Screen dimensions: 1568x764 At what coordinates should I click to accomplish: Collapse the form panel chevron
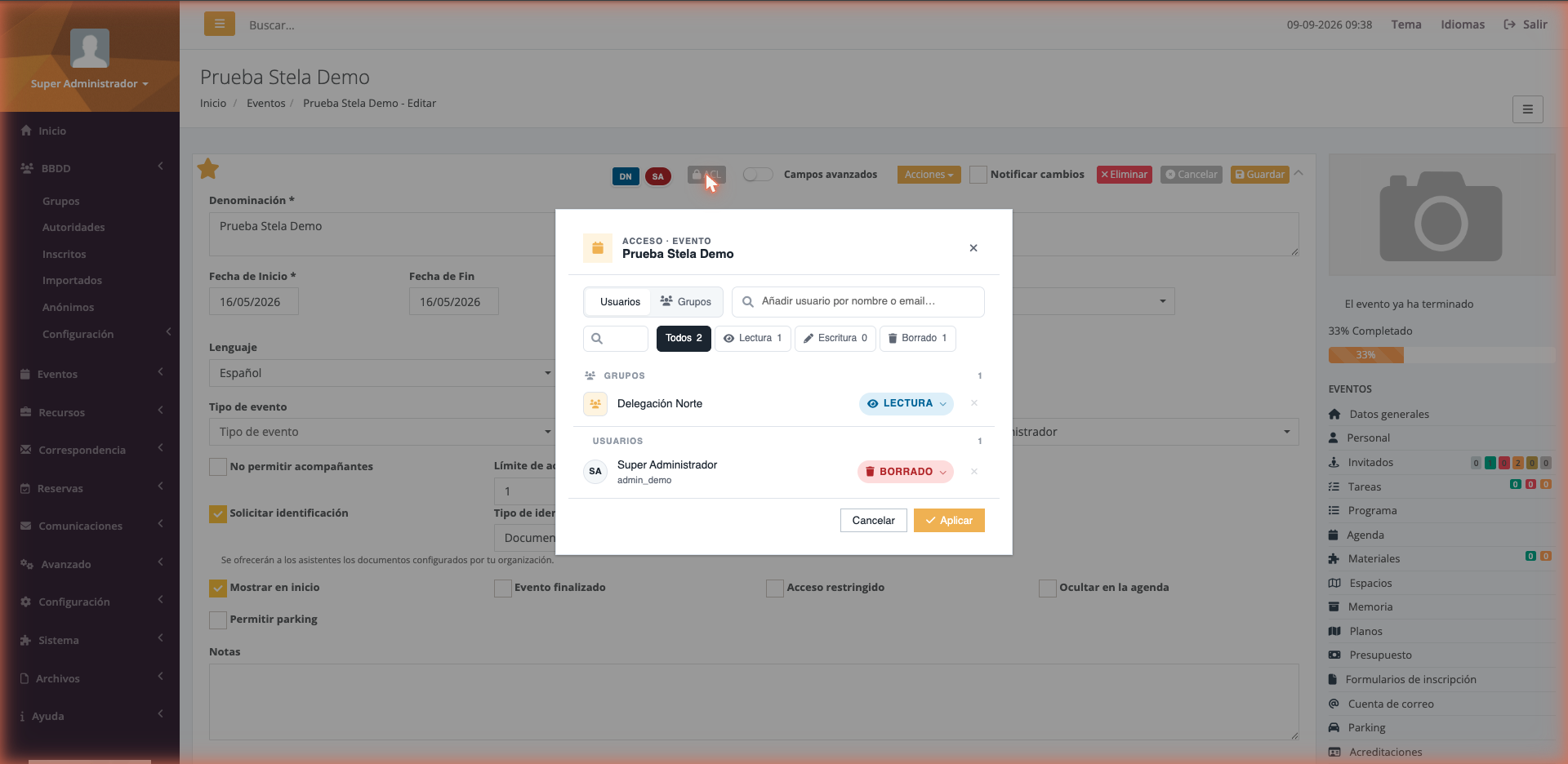click(x=1299, y=173)
